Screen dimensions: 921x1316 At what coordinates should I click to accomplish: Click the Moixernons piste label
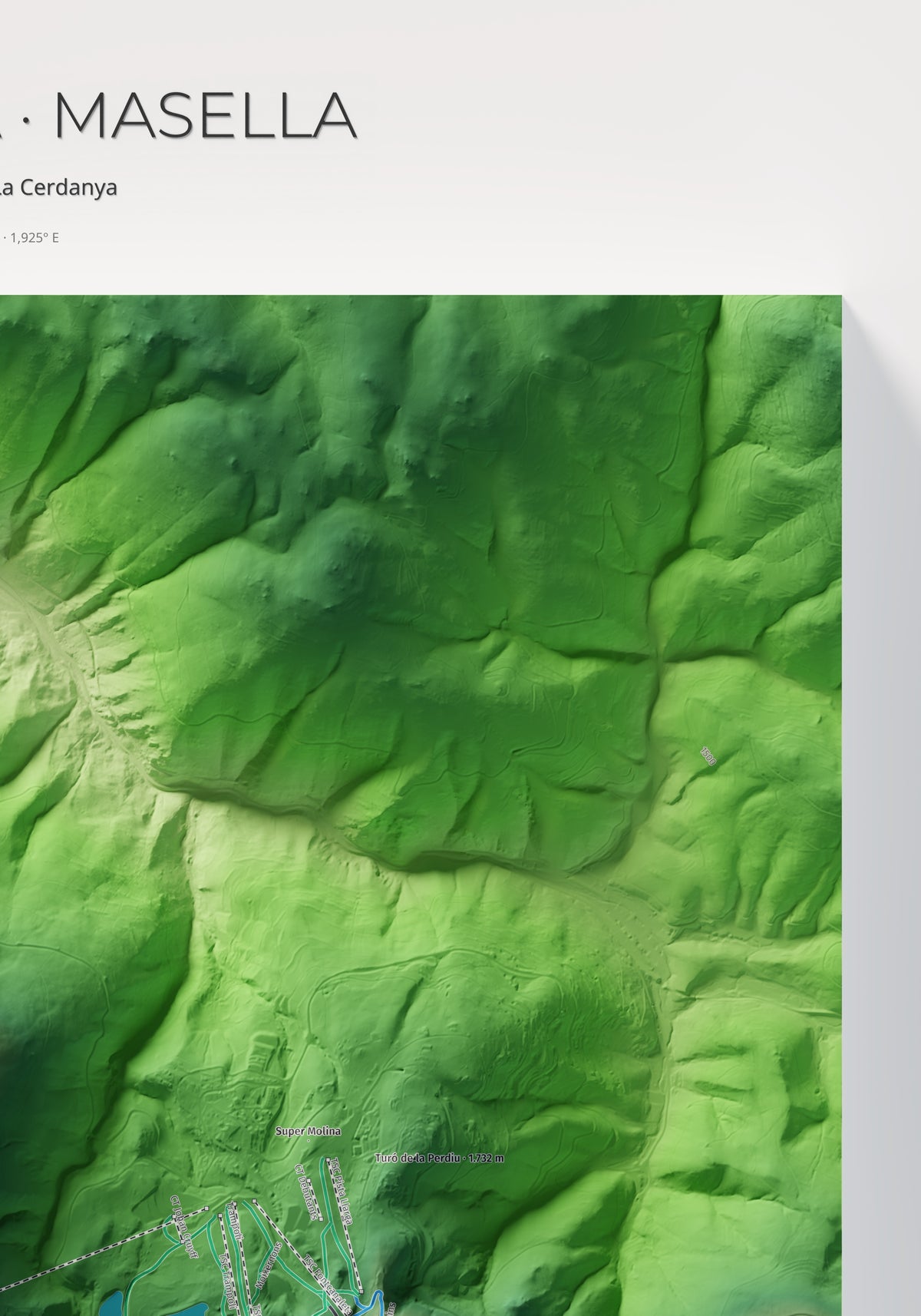click(268, 1265)
